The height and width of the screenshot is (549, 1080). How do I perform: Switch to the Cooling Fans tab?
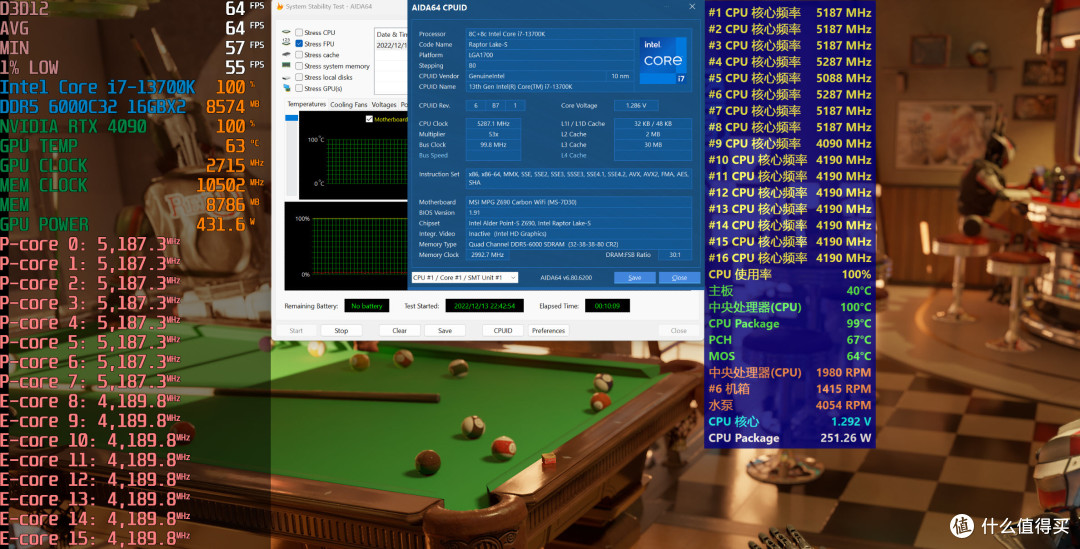(349, 105)
